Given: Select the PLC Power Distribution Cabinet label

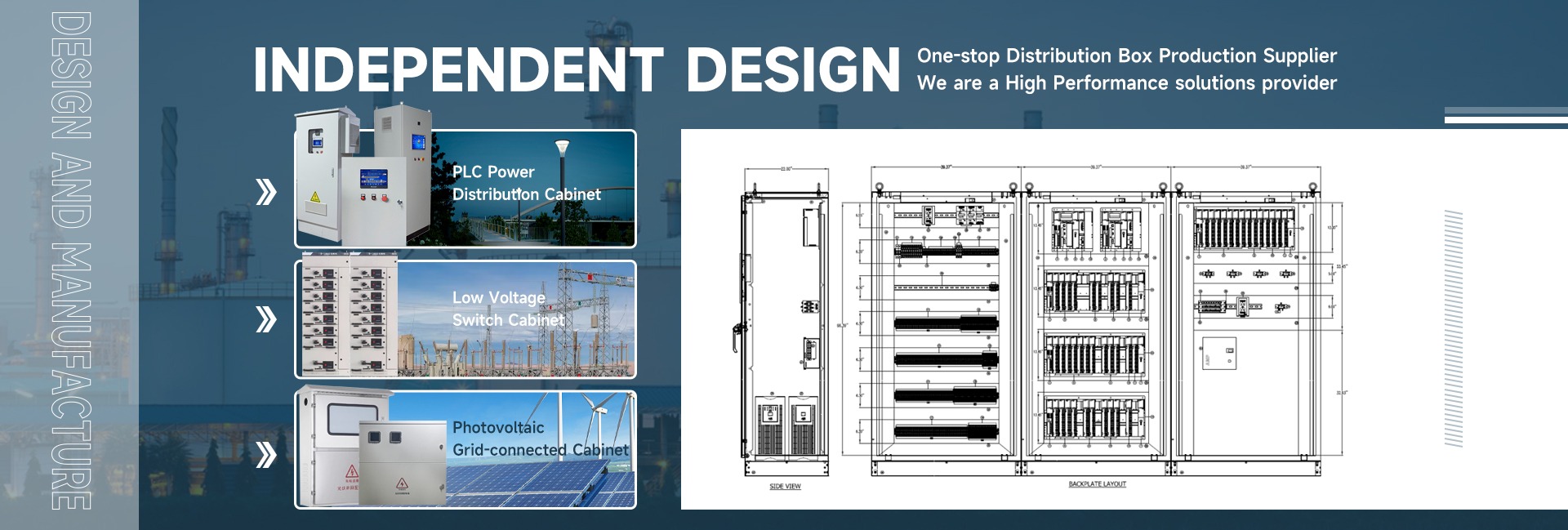Looking at the screenshot, I should click(x=527, y=183).
